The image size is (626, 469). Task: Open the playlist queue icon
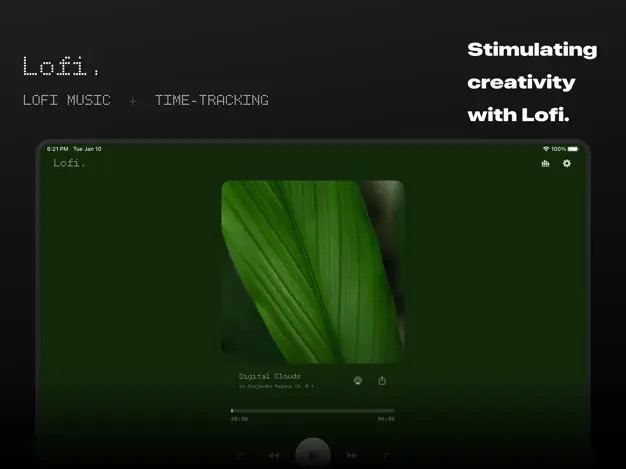(240, 455)
